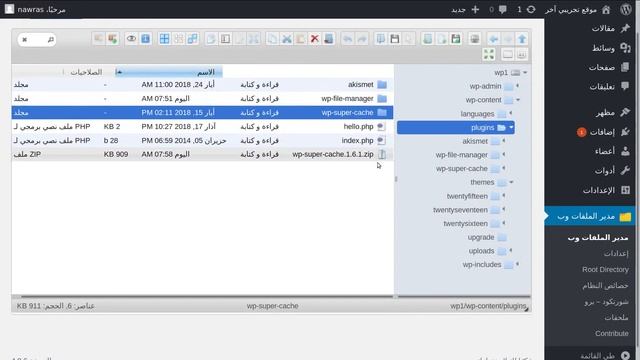This screenshot has width=640, height=360.
Task: Expand languages folder in tree
Action: tap(511, 113)
